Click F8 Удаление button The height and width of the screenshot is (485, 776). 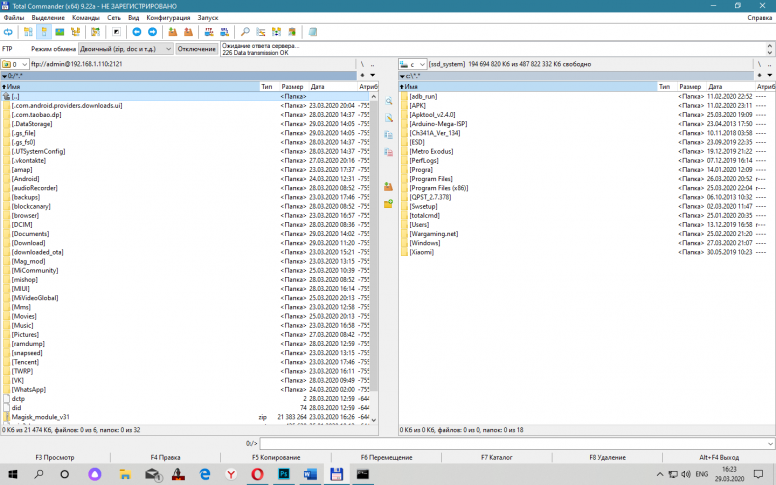point(607,457)
